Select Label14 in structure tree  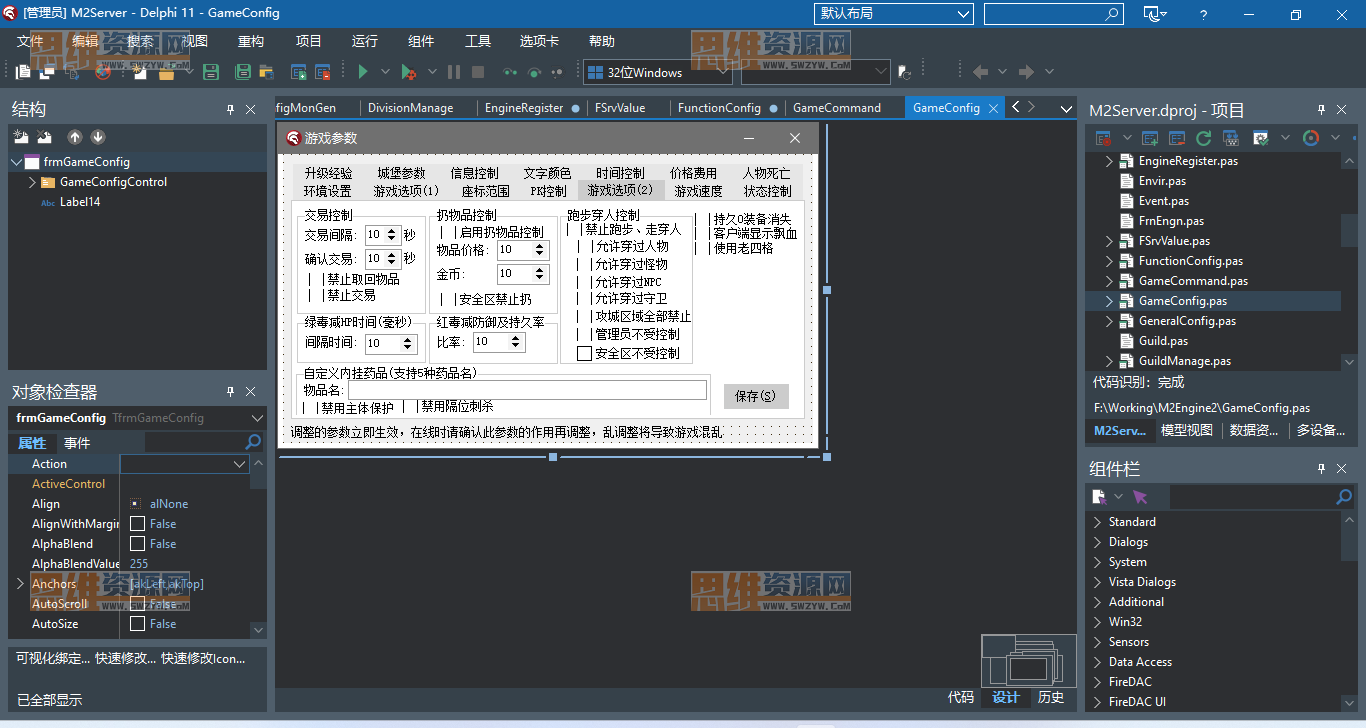80,202
